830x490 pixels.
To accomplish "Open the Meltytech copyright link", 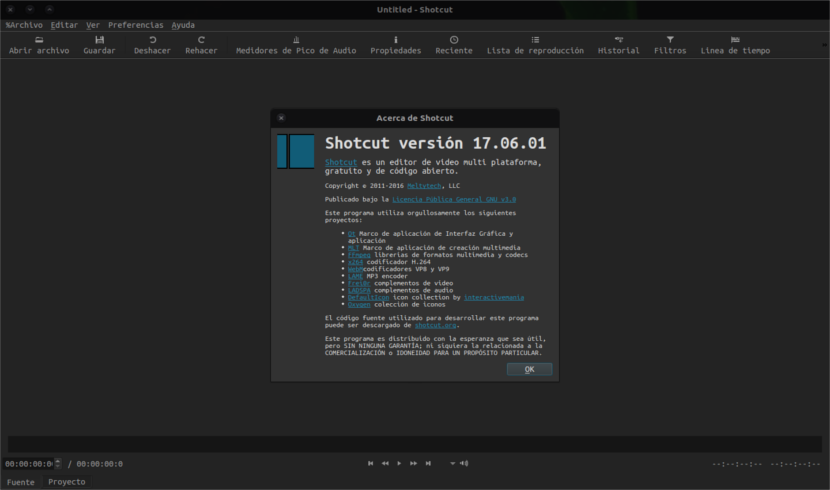I will (424, 186).
